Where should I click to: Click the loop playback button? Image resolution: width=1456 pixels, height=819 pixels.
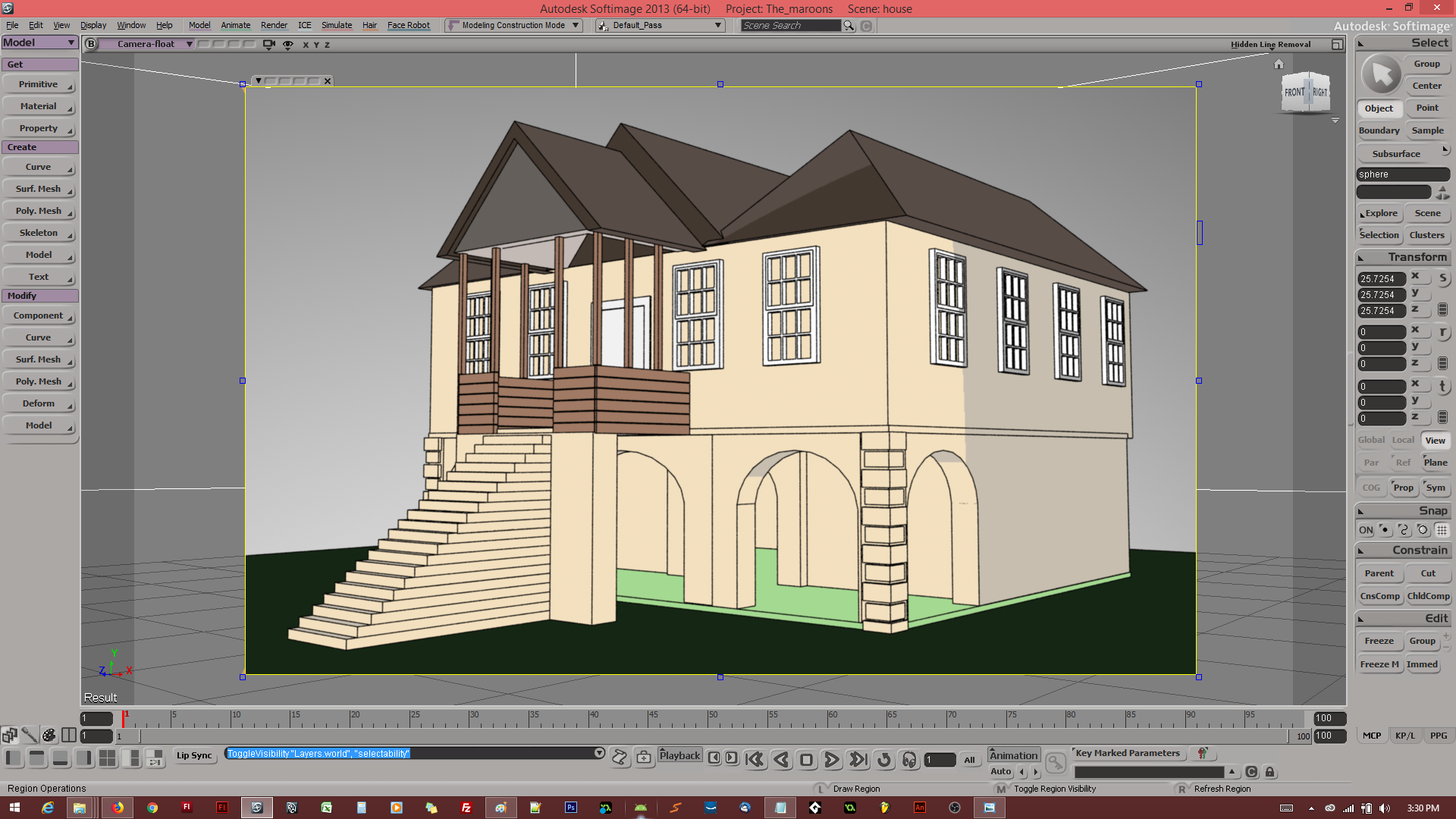pyautogui.click(x=884, y=759)
